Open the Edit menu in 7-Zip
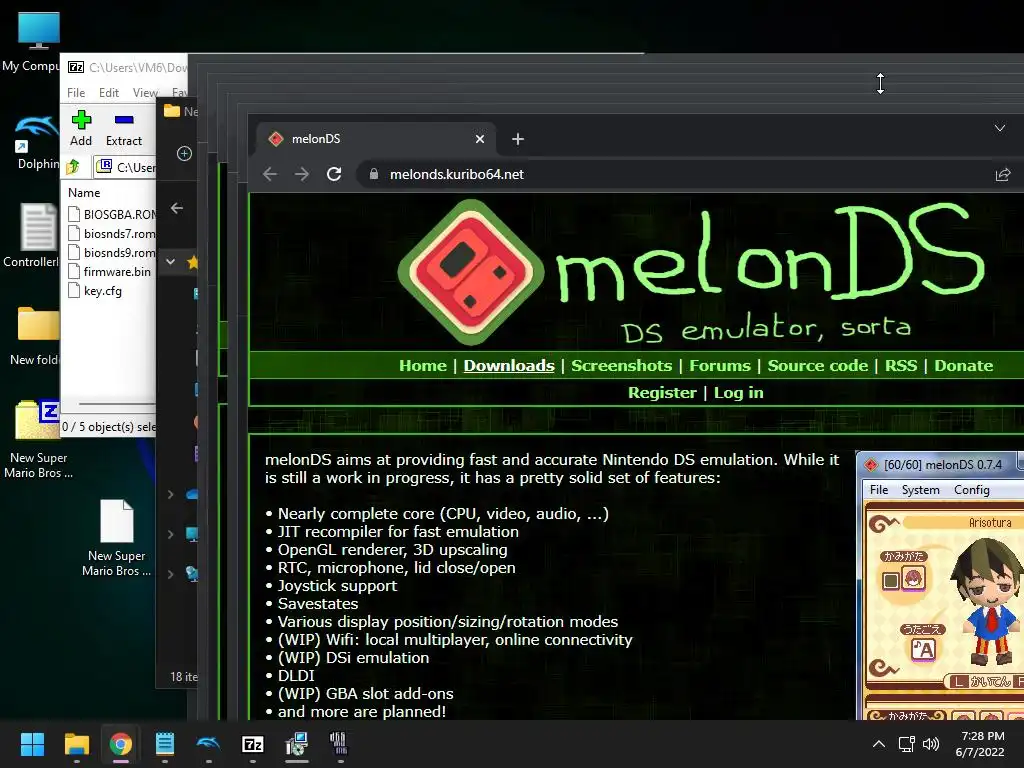Viewport: 1024px width, 768px height. [x=108, y=93]
